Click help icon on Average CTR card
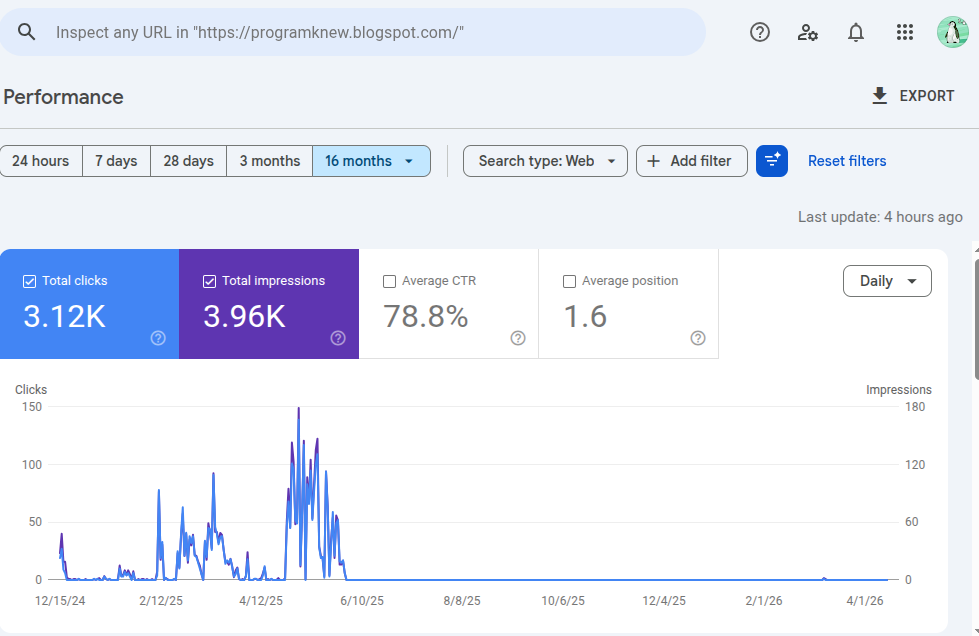The height and width of the screenshot is (636, 979). coord(518,338)
